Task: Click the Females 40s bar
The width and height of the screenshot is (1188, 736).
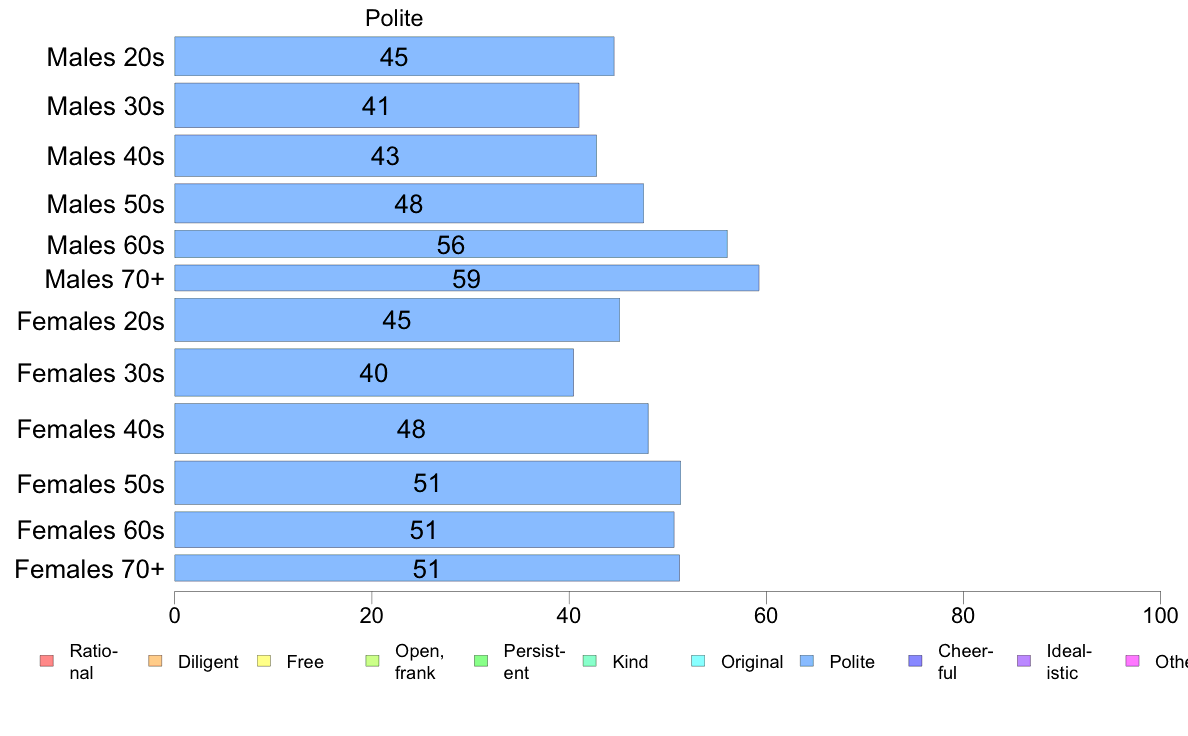Action: point(411,428)
